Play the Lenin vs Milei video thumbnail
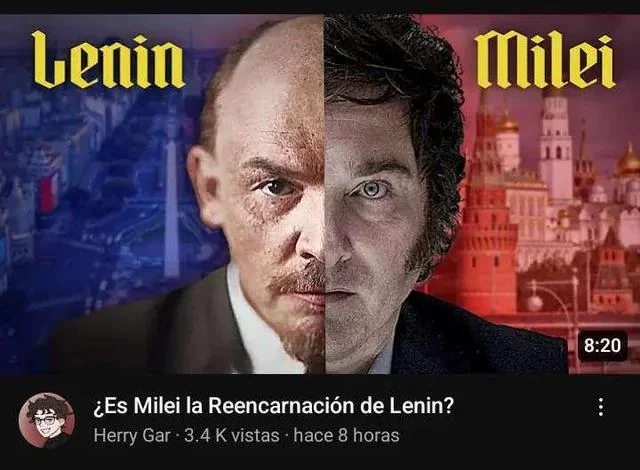The image size is (640, 470). 320,194
